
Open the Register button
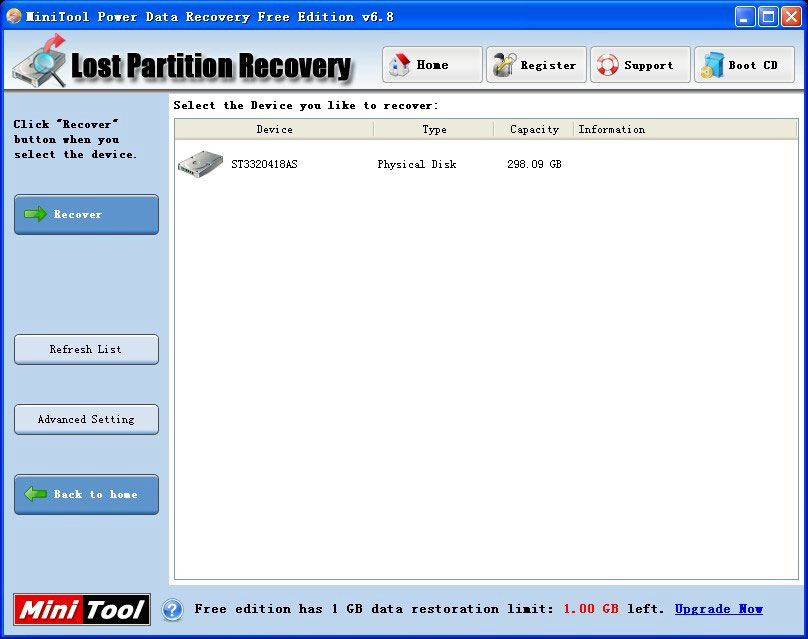[x=536, y=65]
